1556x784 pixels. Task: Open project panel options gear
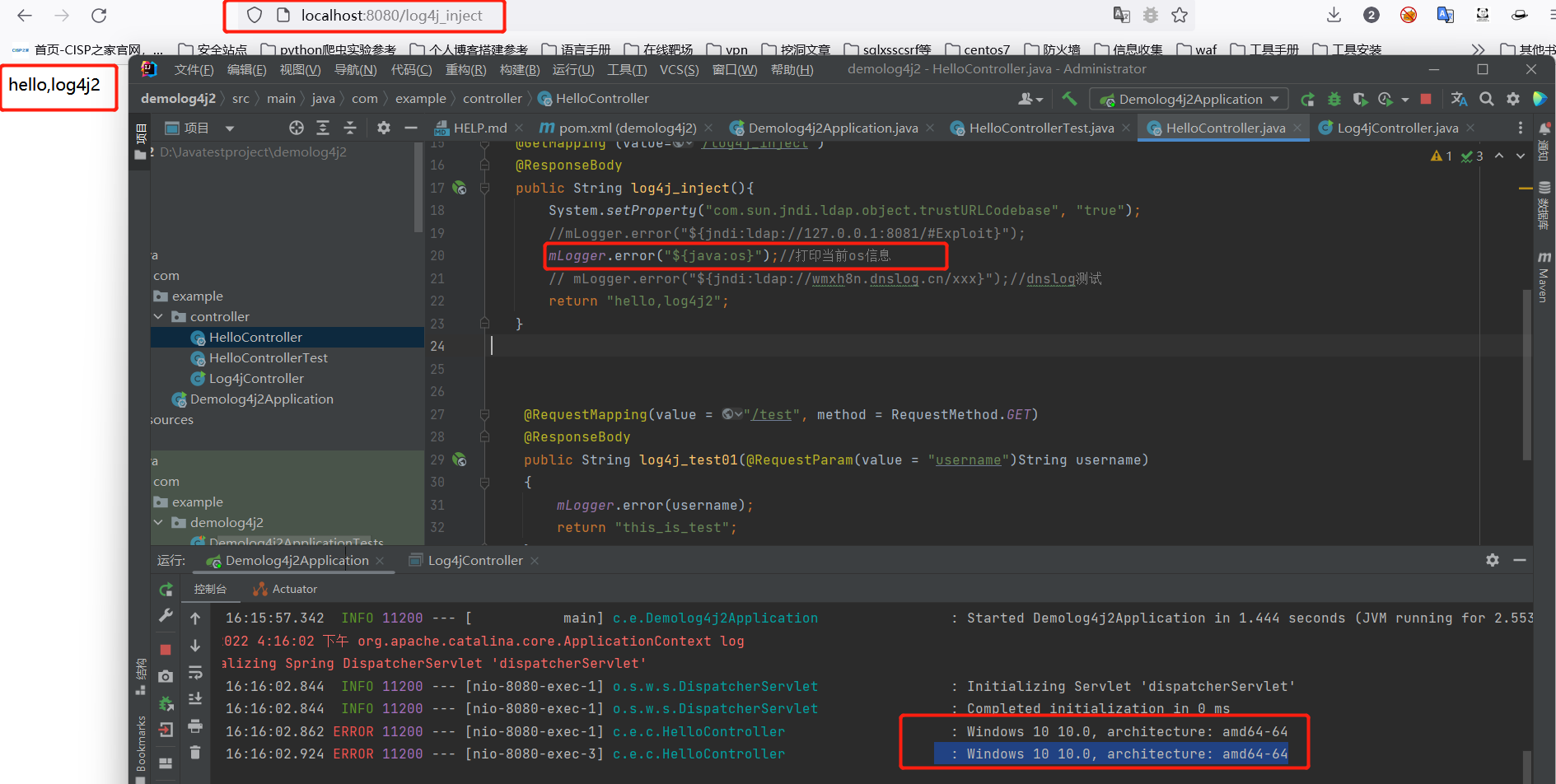click(384, 128)
